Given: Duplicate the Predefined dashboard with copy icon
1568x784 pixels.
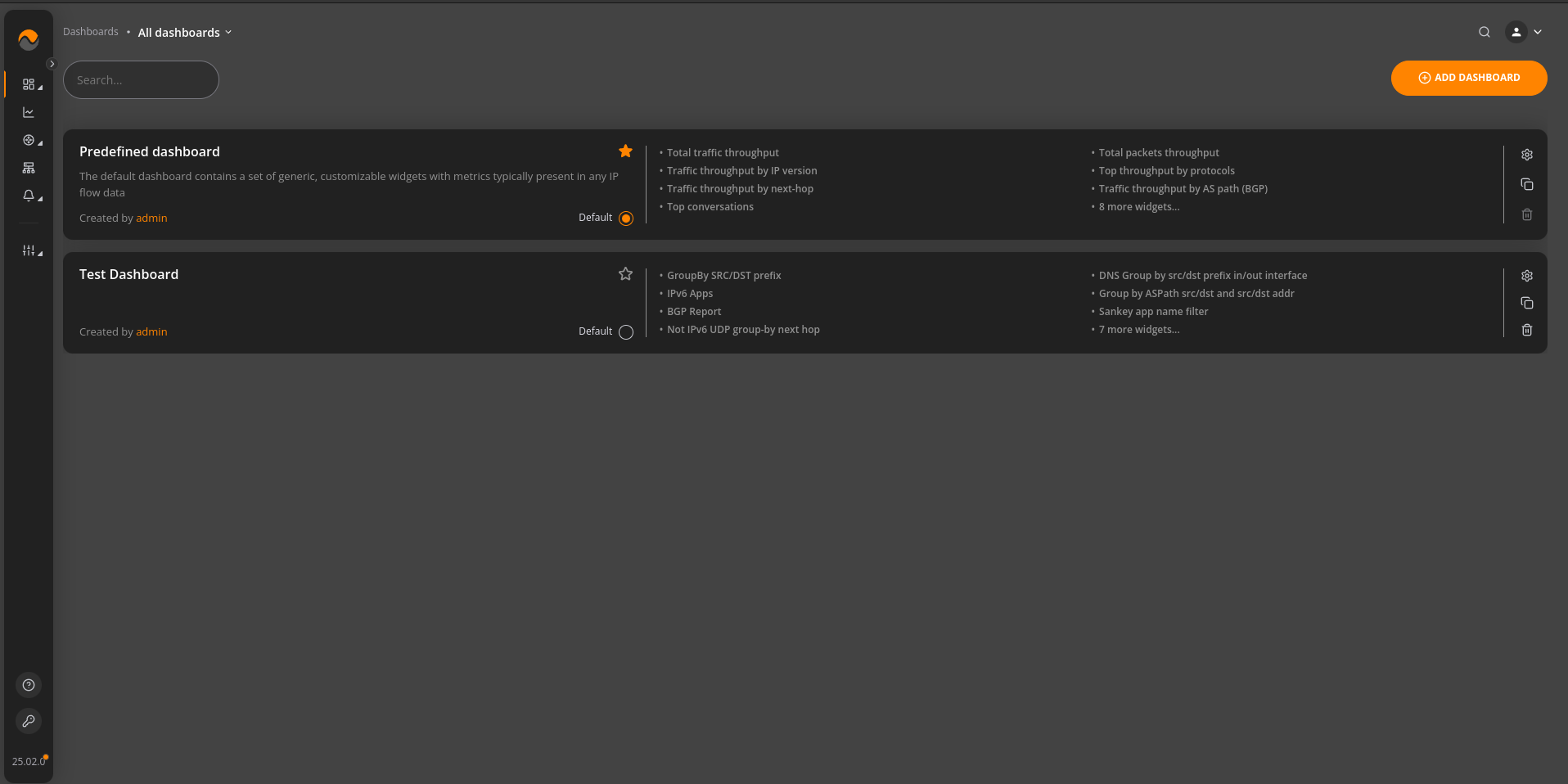Looking at the screenshot, I should (1527, 185).
